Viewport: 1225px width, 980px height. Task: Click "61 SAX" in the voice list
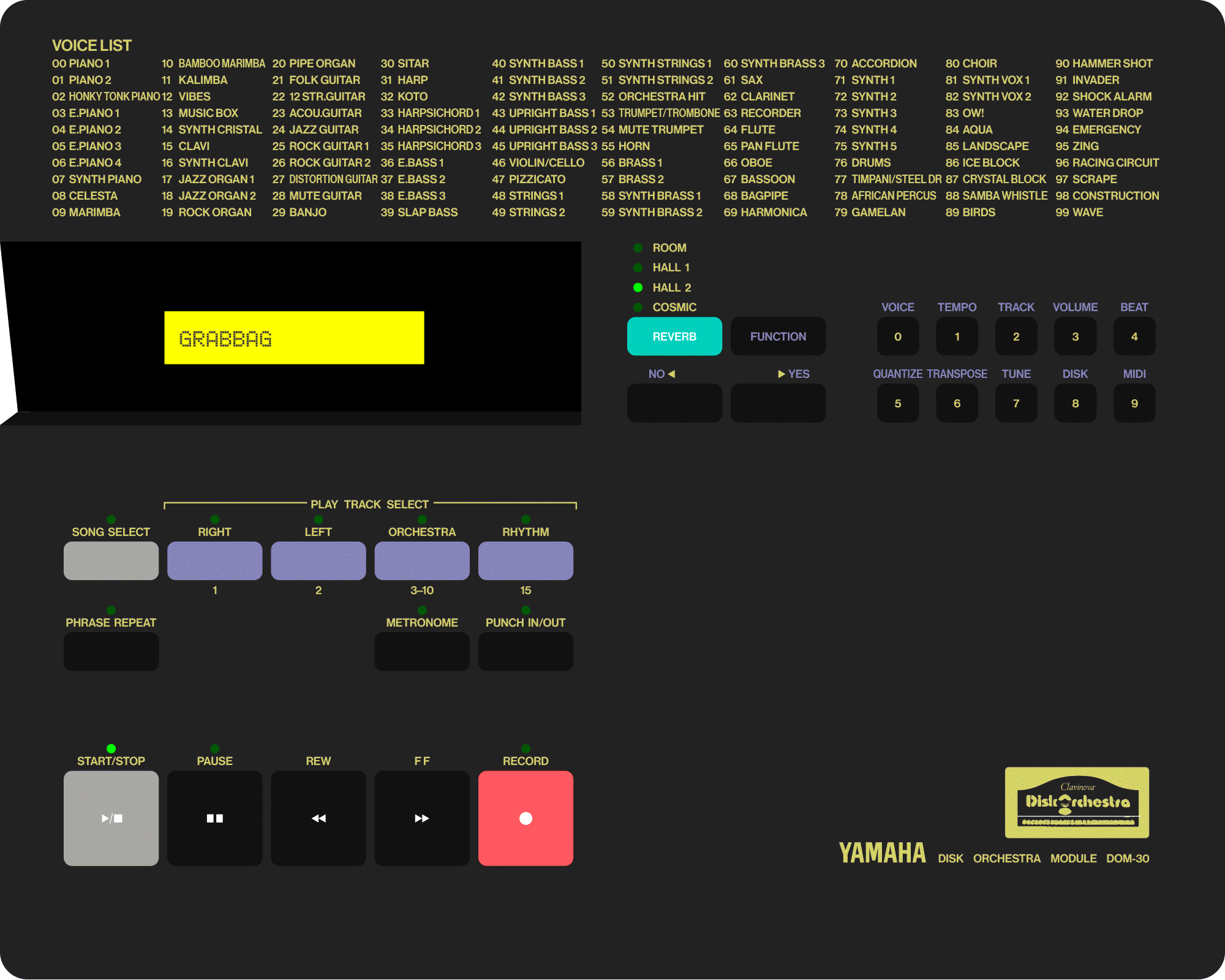click(743, 80)
